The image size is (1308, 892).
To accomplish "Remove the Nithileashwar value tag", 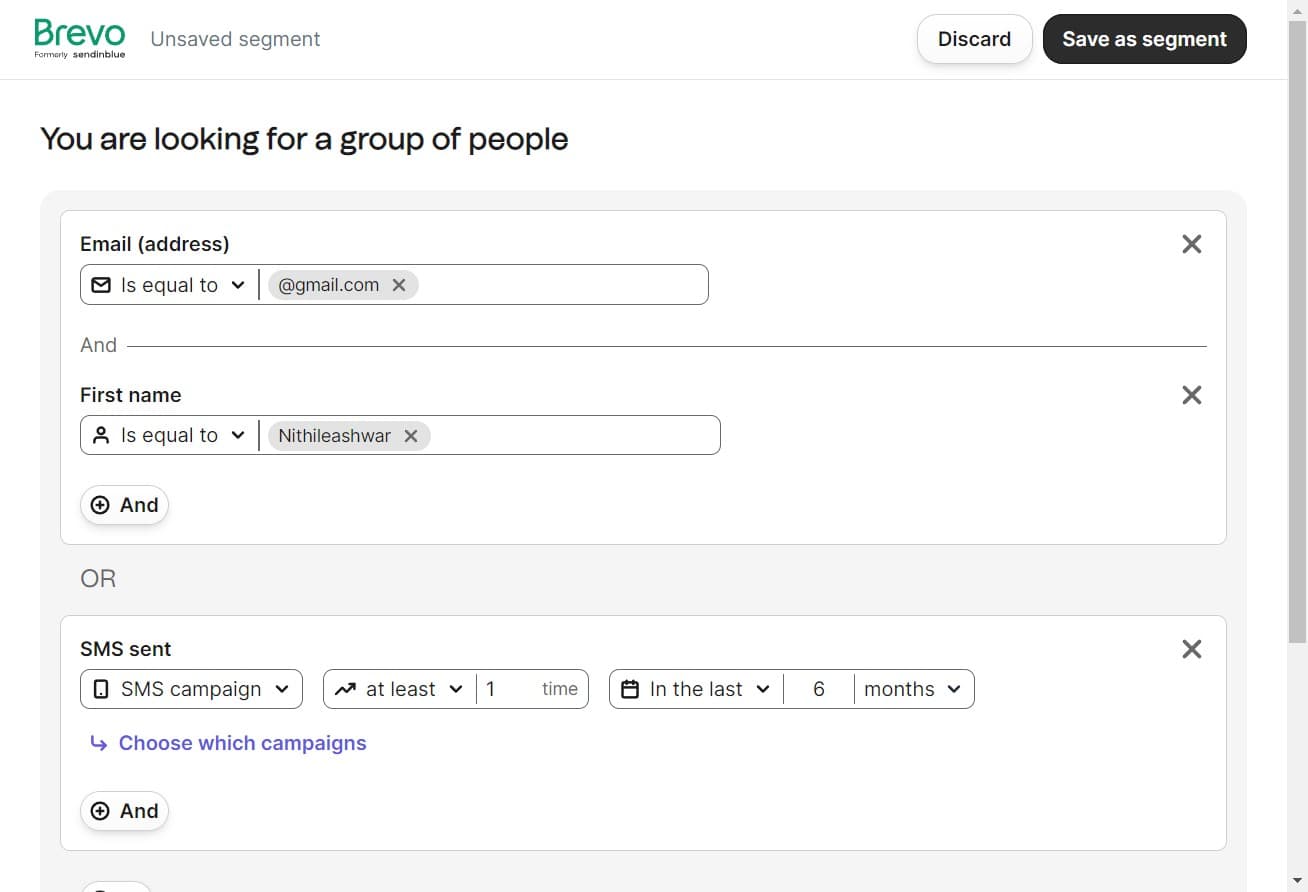I will click(x=411, y=435).
